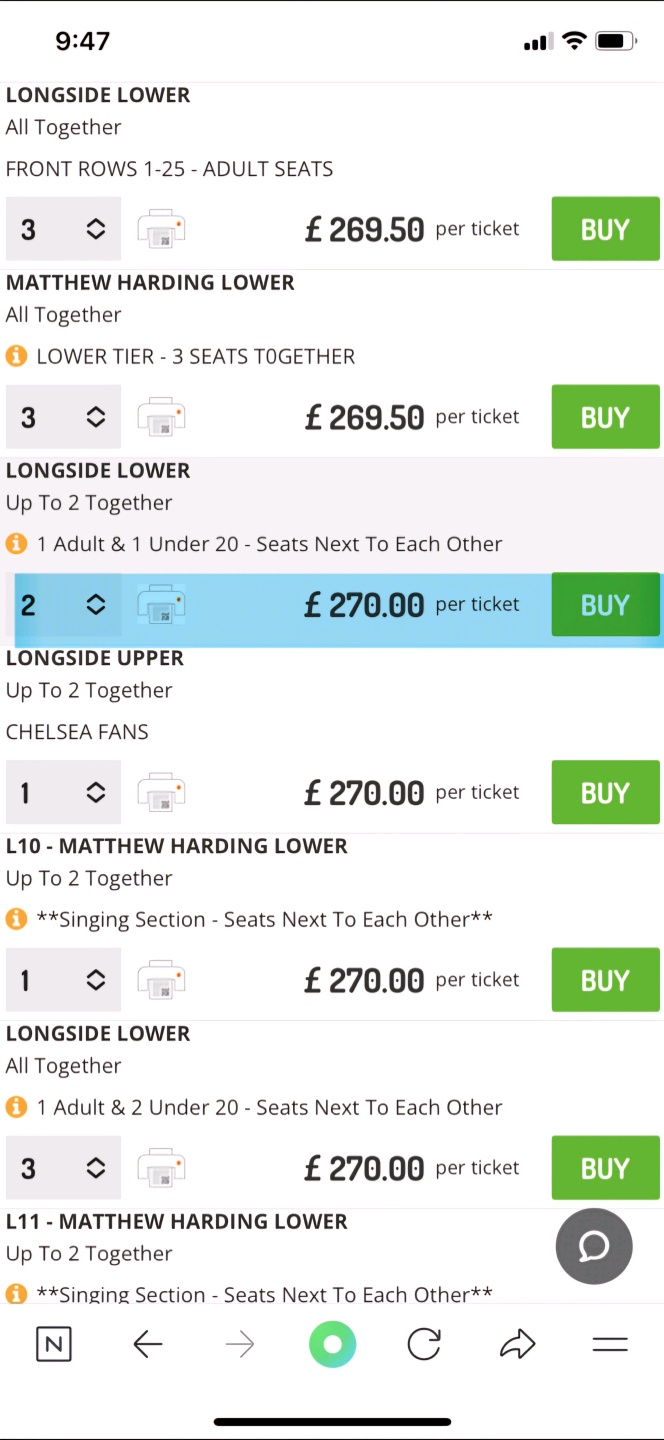Tap the share arrow icon

pos(517,1345)
